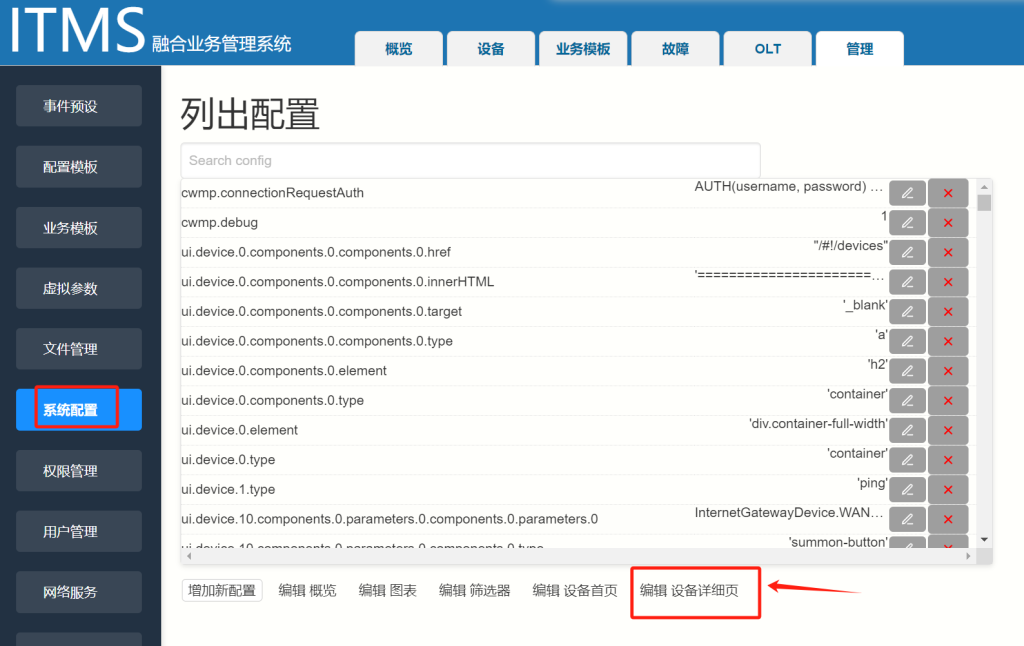Select the cwmp.debug config name

point(219,223)
